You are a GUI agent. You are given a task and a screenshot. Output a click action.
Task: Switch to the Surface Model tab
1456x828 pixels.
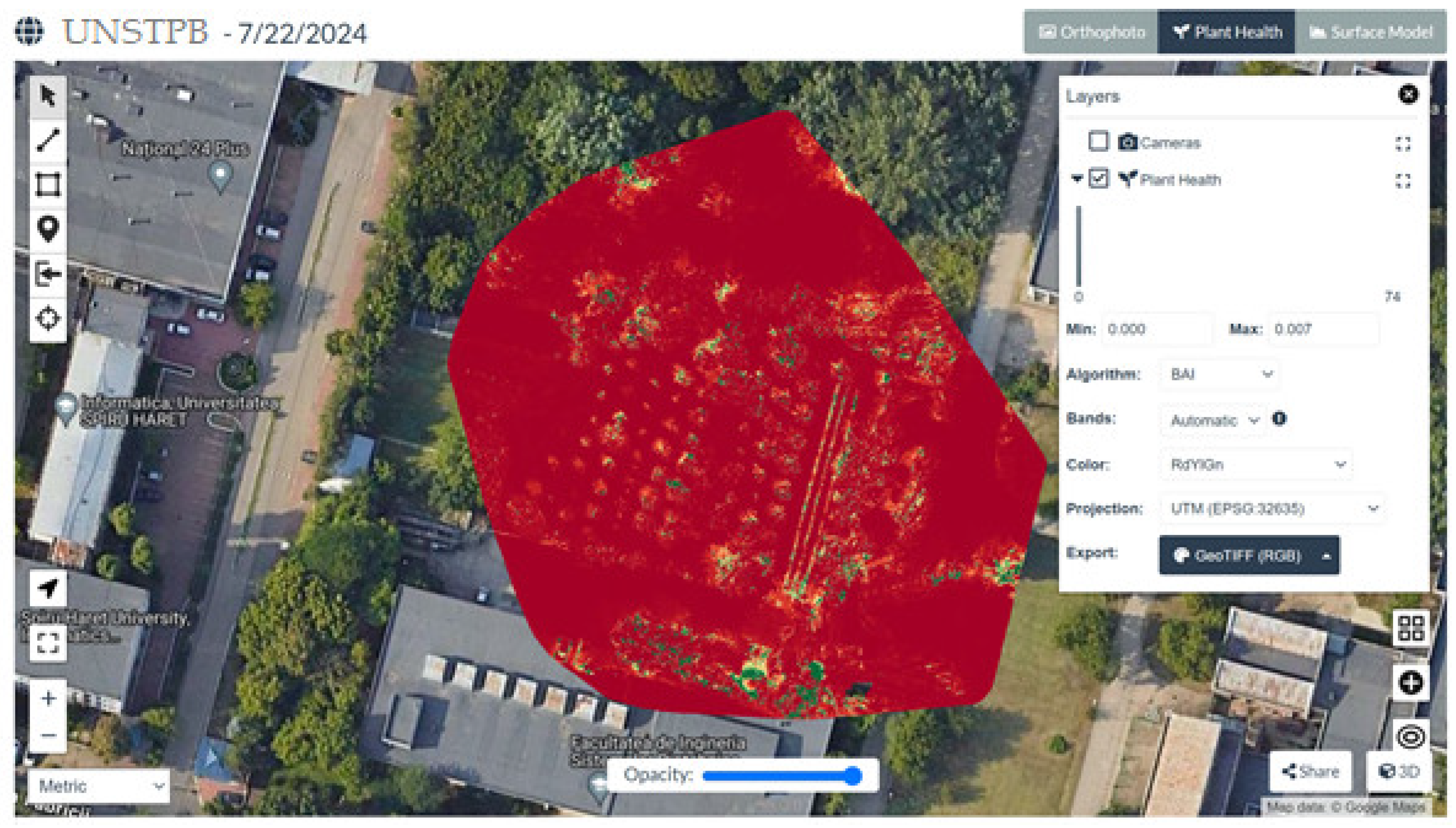point(1370,32)
